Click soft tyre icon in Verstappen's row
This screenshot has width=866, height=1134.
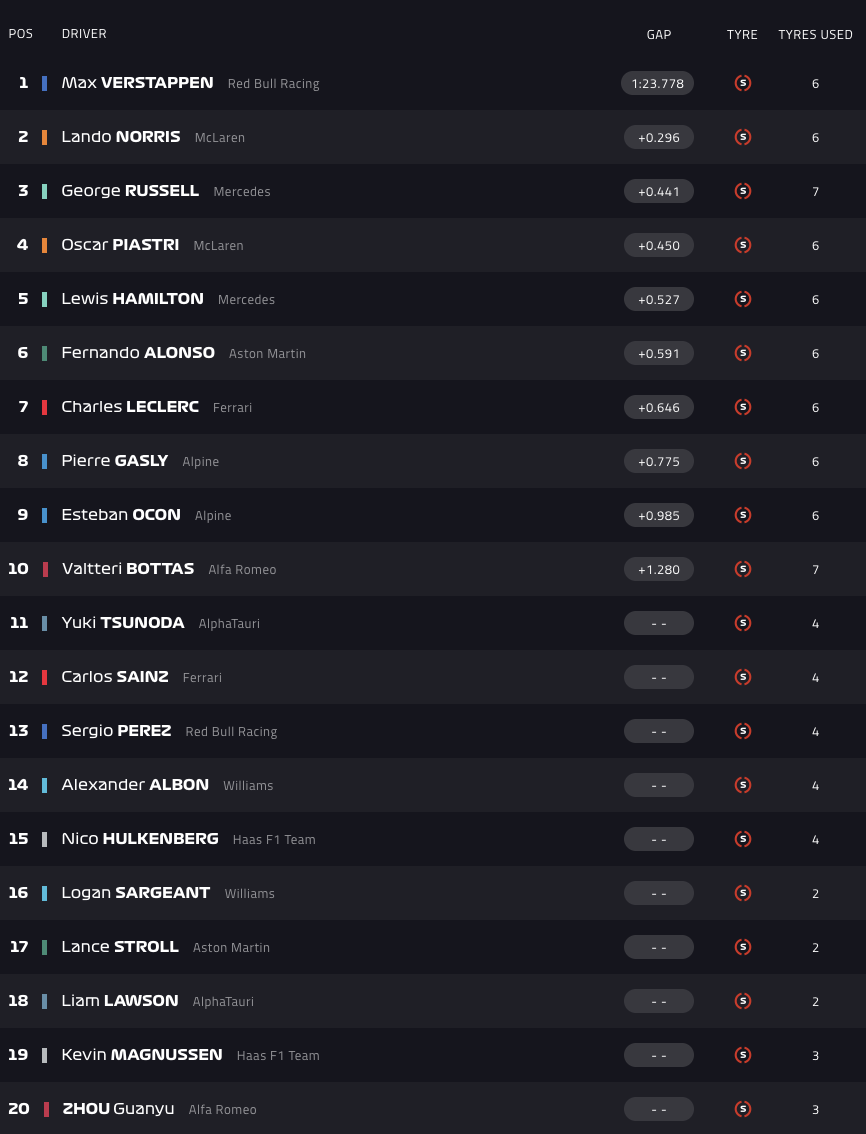coord(742,83)
